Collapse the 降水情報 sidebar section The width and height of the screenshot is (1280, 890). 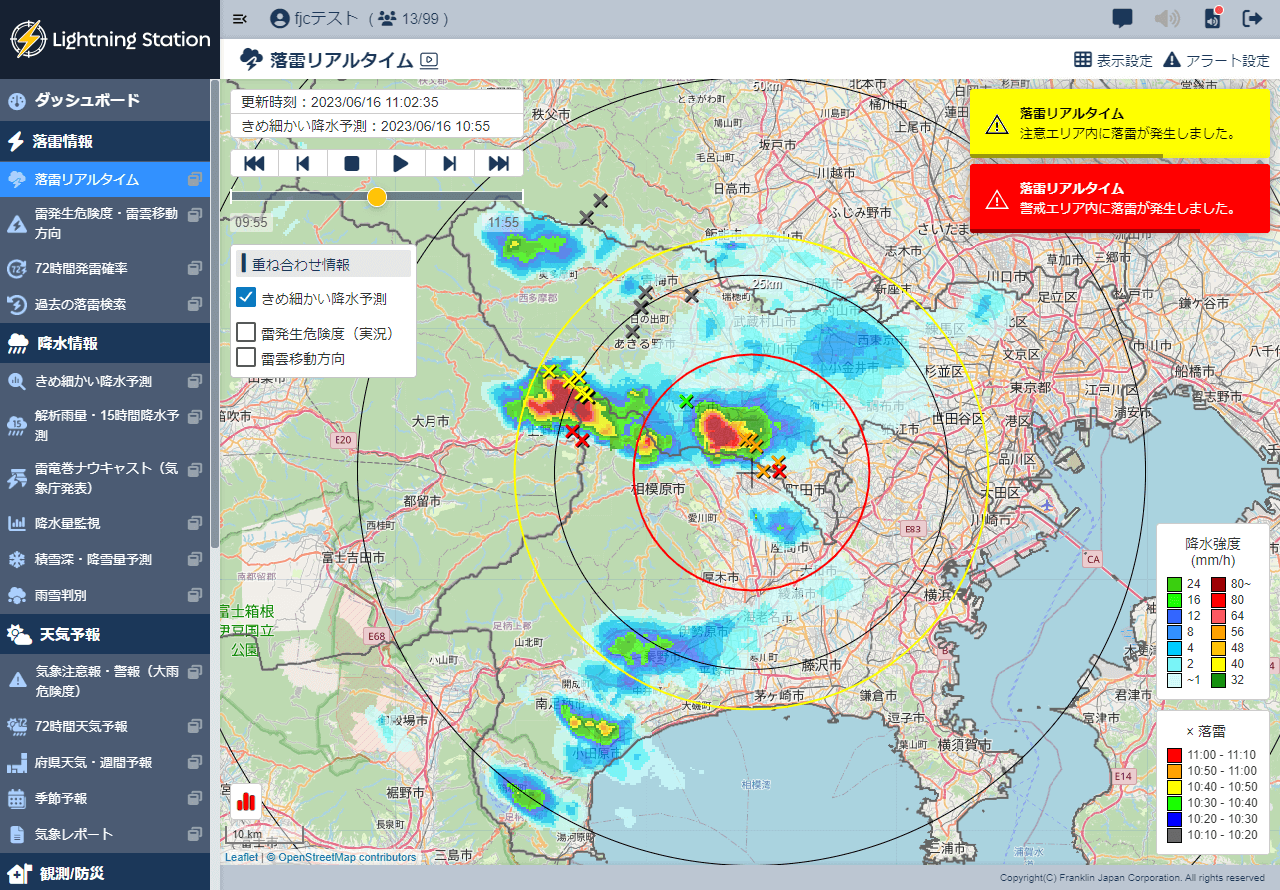point(105,343)
